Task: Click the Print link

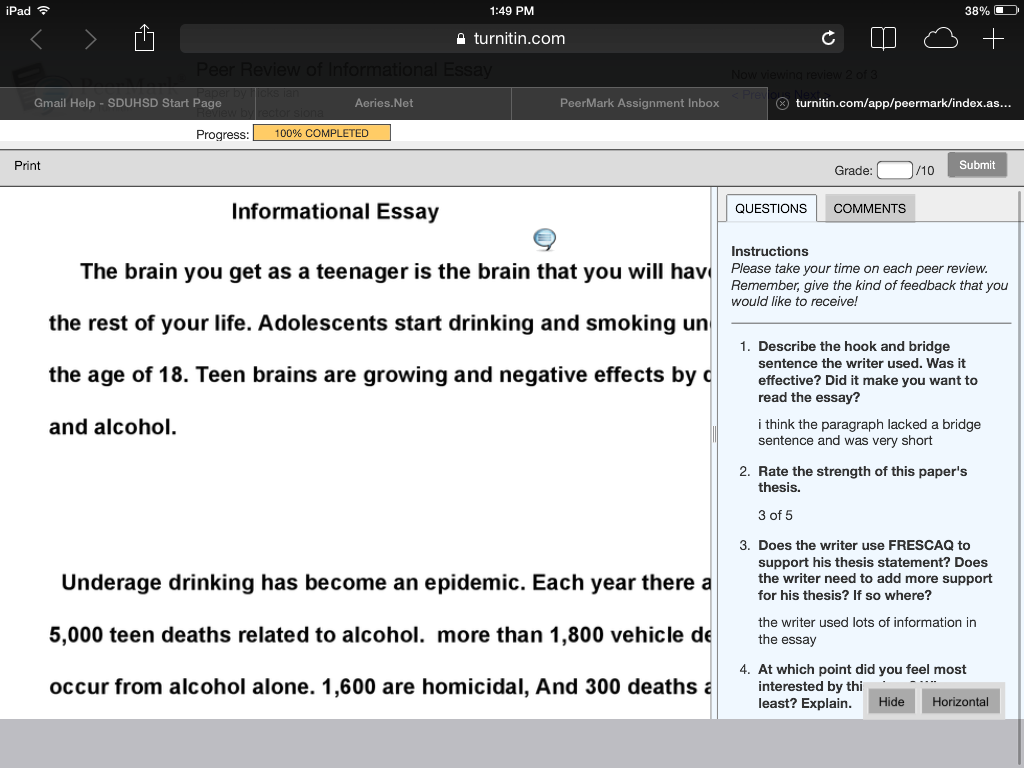Action: [27, 166]
